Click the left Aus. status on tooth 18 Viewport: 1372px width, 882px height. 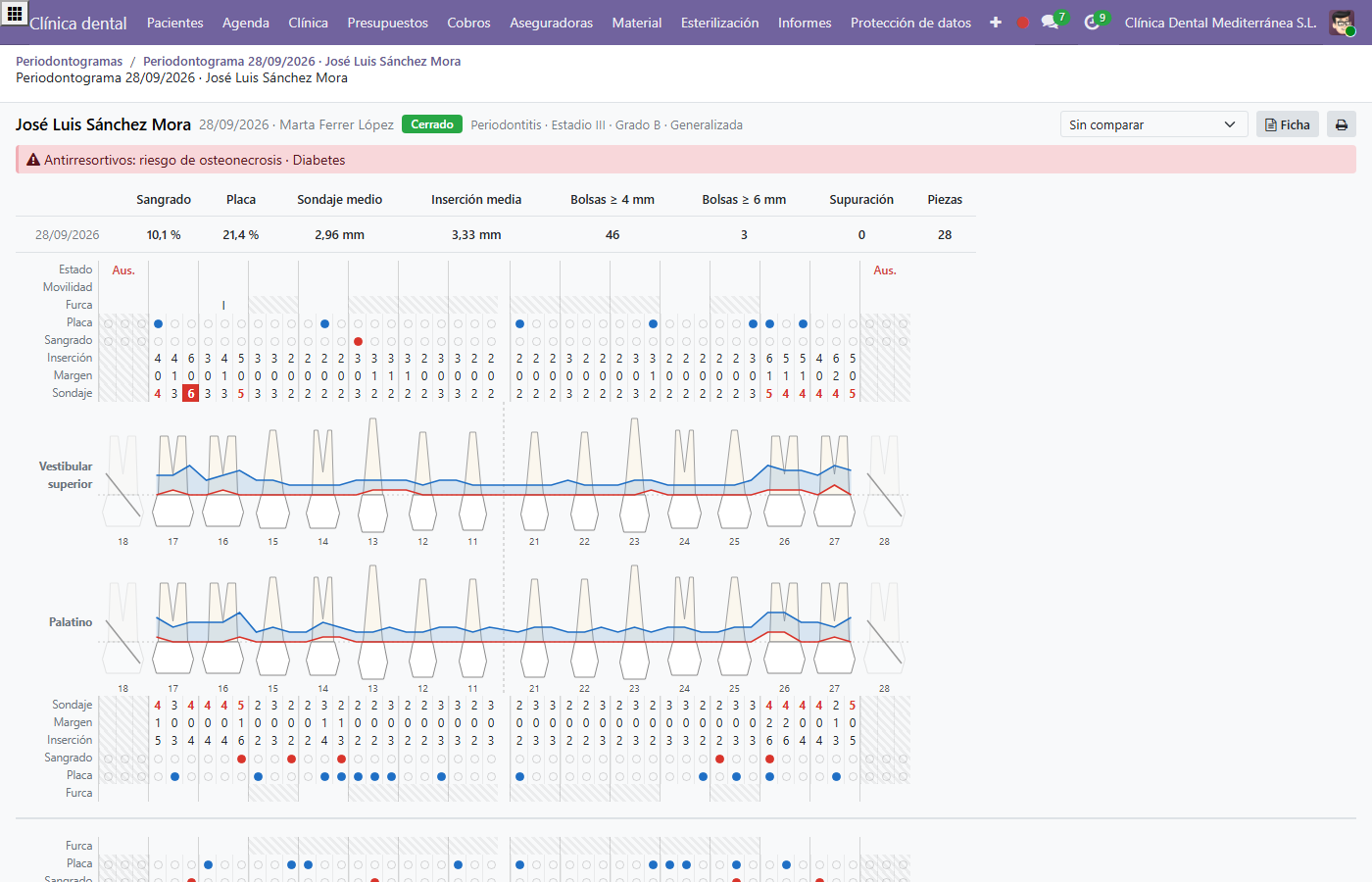pyautogui.click(x=123, y=270)
